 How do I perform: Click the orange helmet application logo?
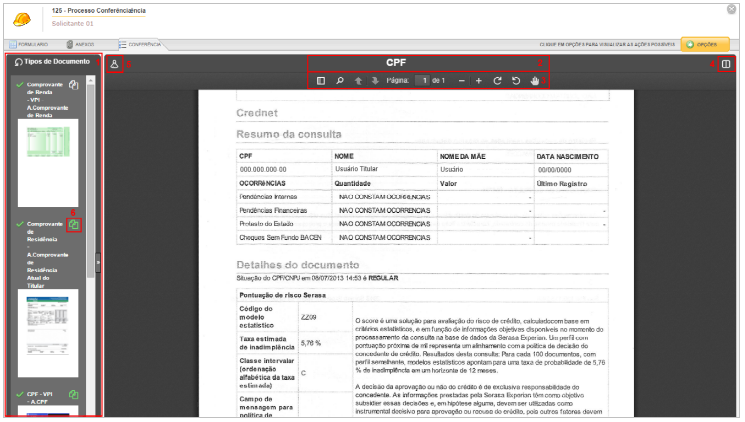pyautogui.click(x=22, y=19)
